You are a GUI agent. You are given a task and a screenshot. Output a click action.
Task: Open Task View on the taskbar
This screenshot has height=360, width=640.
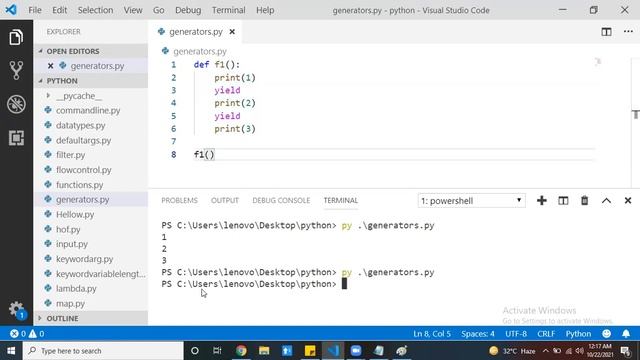217,351
